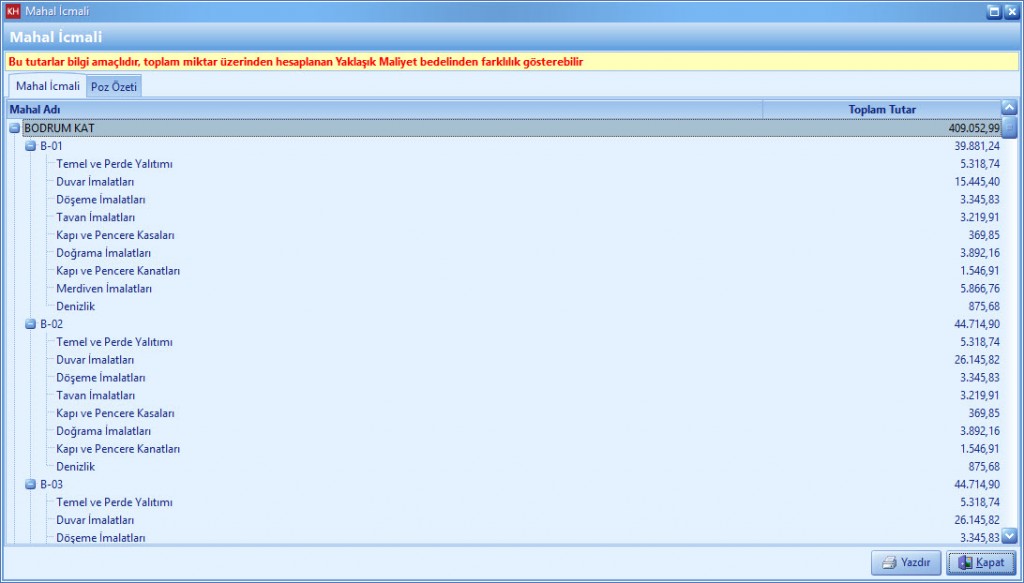The height and width of the screenshot is (583, 1024).
Task: Click the door icon on Kapat button
Action: coord(964,563)
